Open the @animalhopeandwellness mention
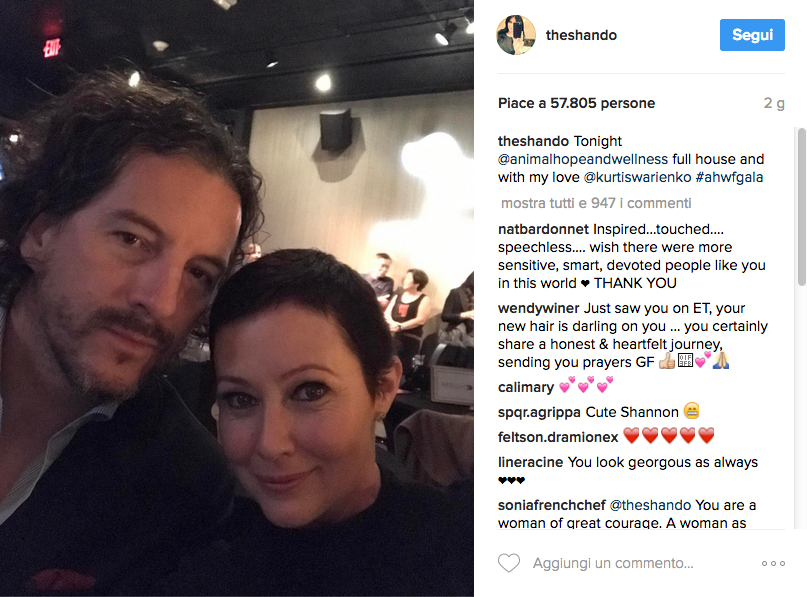This screenshot has height=597, width=807. click(583, 159)
